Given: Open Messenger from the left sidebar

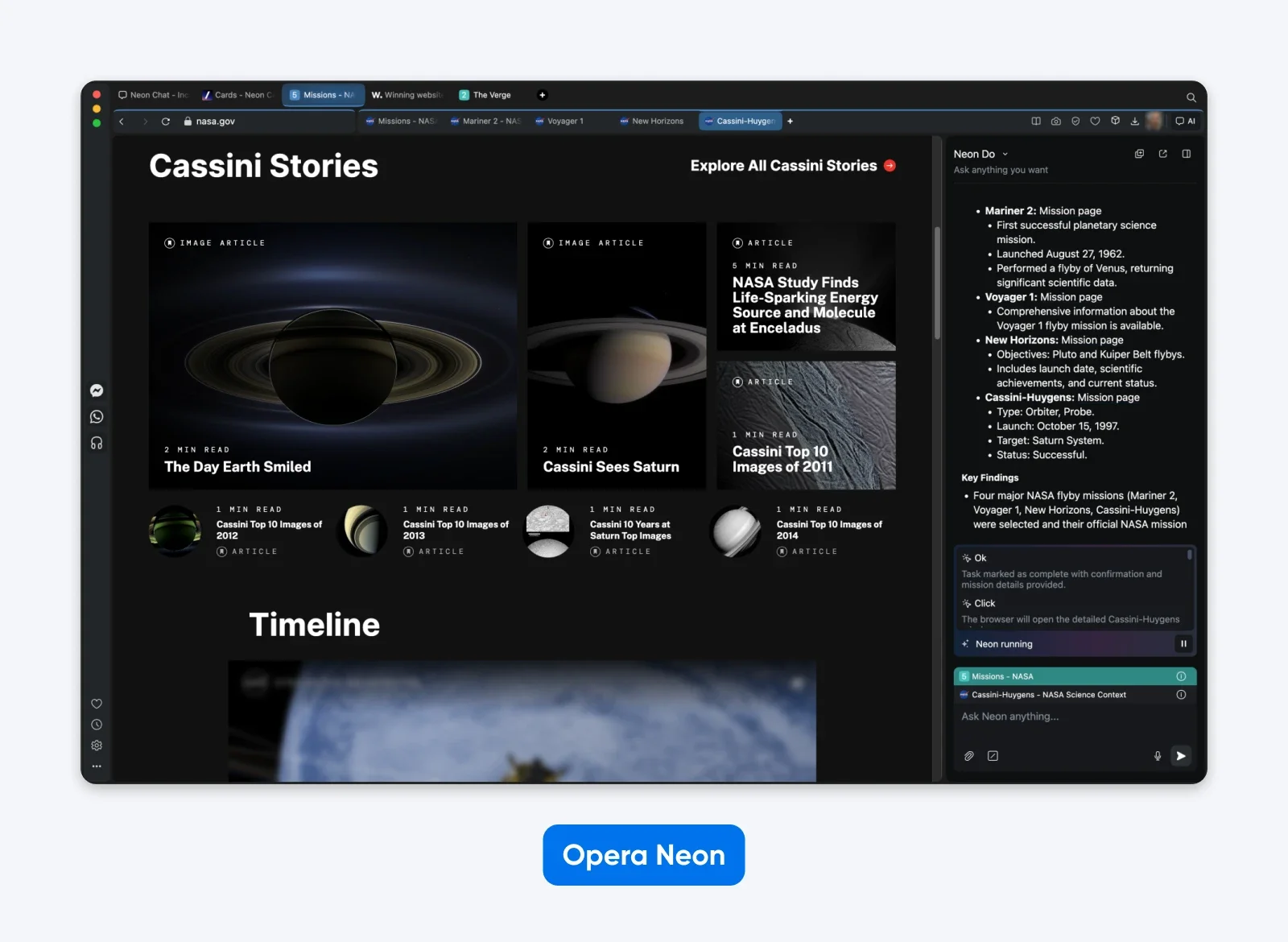Looking at the screenshot, I should [x=97, y=390].
